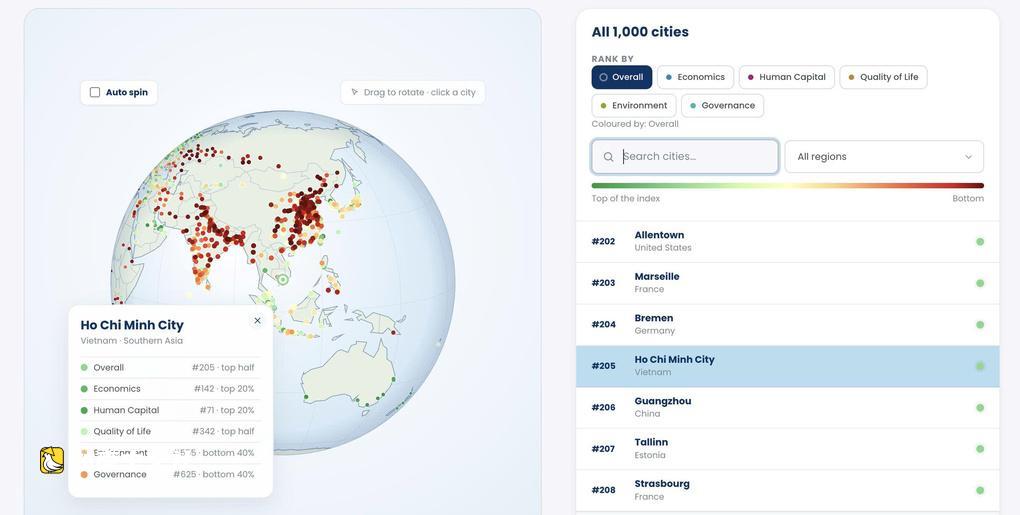The height and width of the screenshot is (515, 1020).
Task: Focus the Search cities input field
Action: point(685,157)
